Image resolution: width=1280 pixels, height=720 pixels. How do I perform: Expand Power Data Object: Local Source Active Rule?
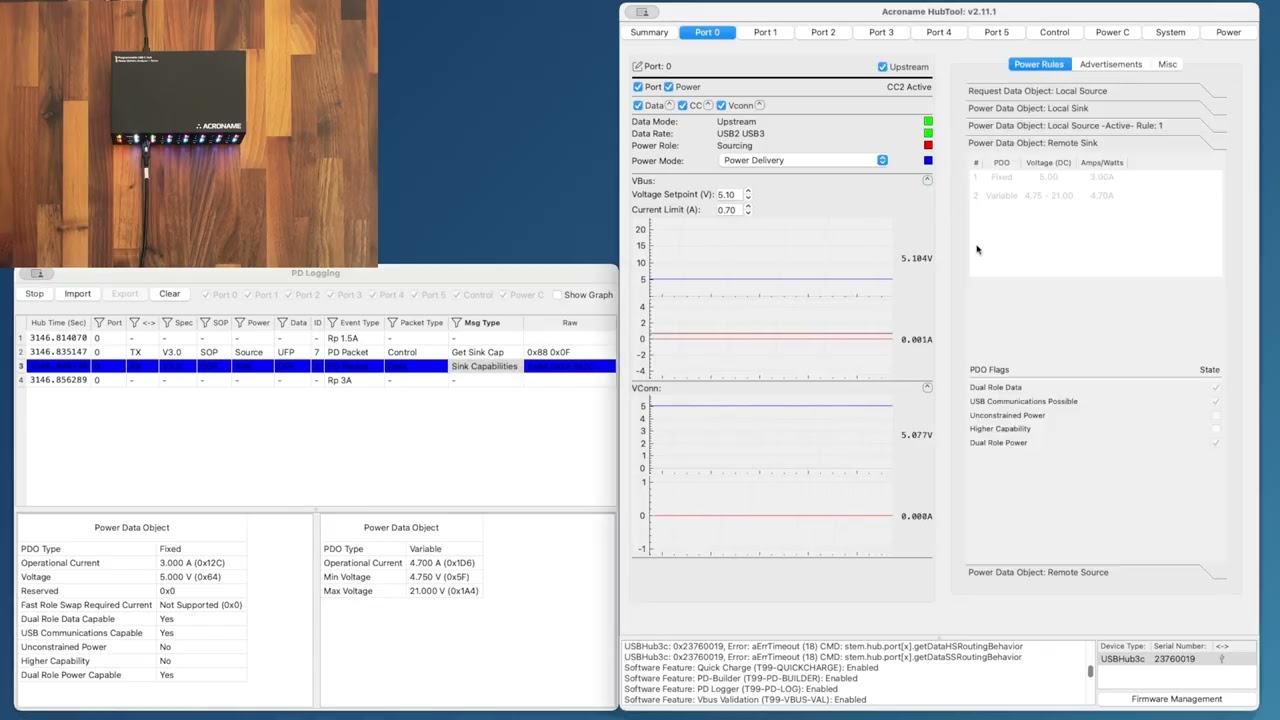[1096, 125]
